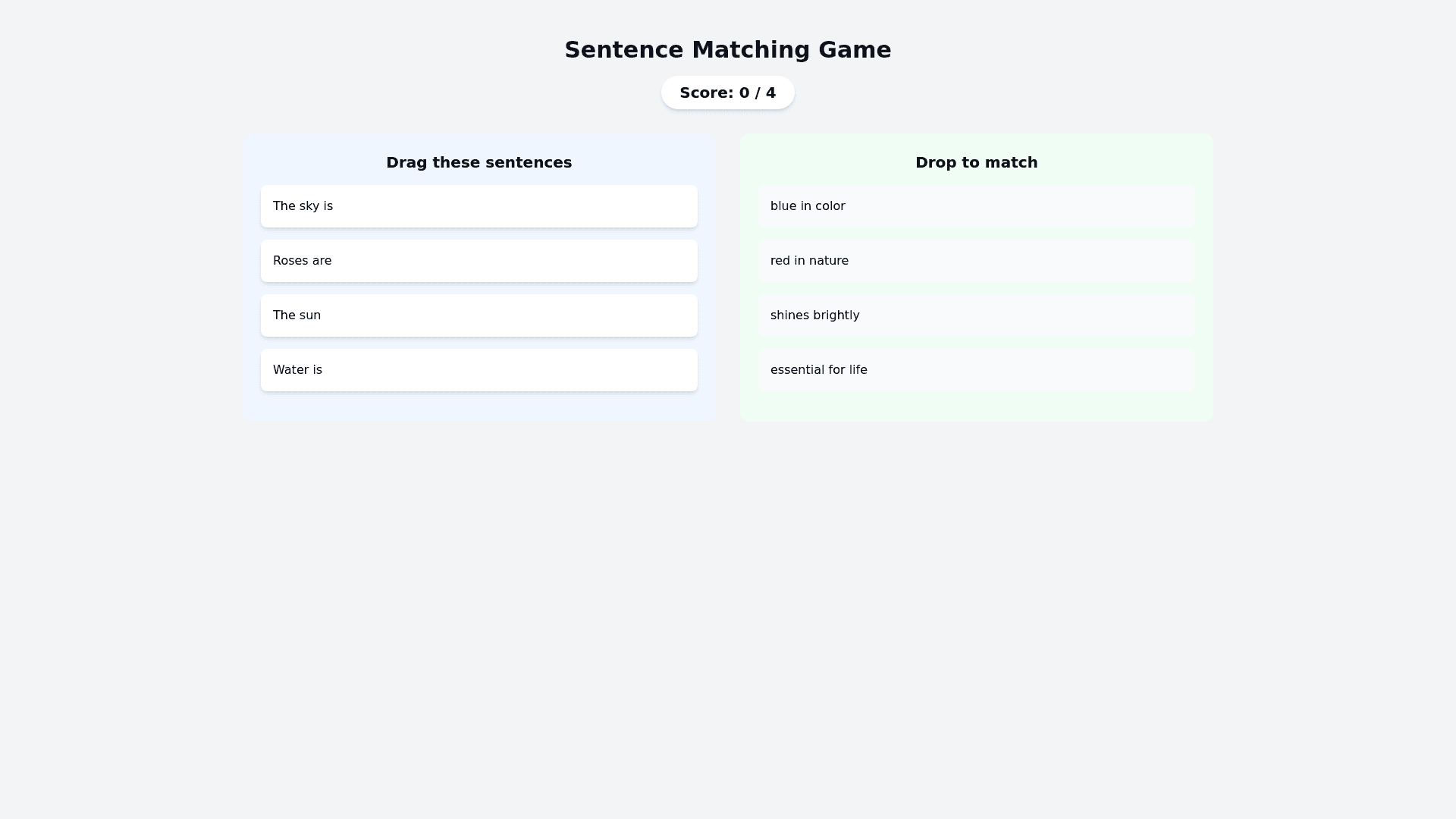
Task: Click the 'Drop to match' heading
Action: click(976, 162)
